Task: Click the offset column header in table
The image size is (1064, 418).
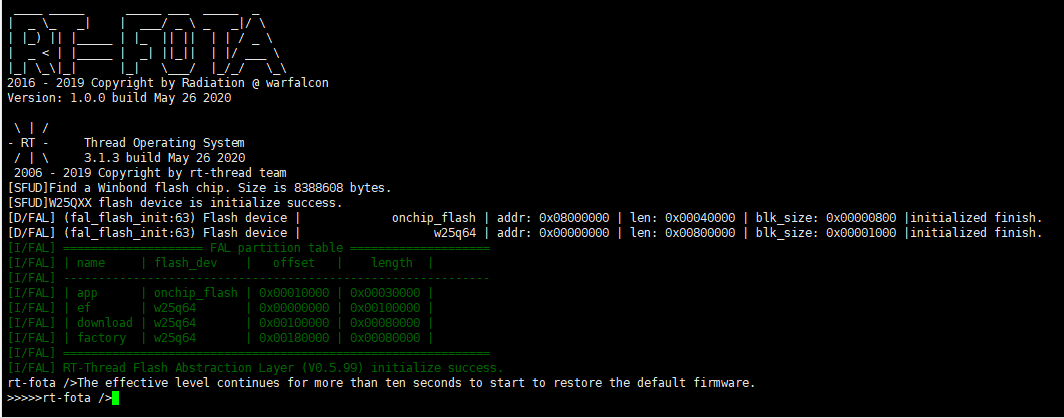Action: (294, 263)
